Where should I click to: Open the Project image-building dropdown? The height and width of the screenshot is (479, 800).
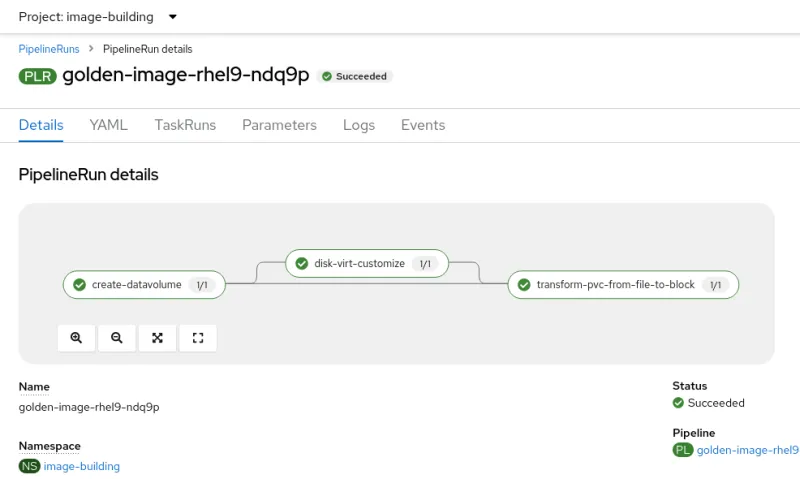click(98, 17)
